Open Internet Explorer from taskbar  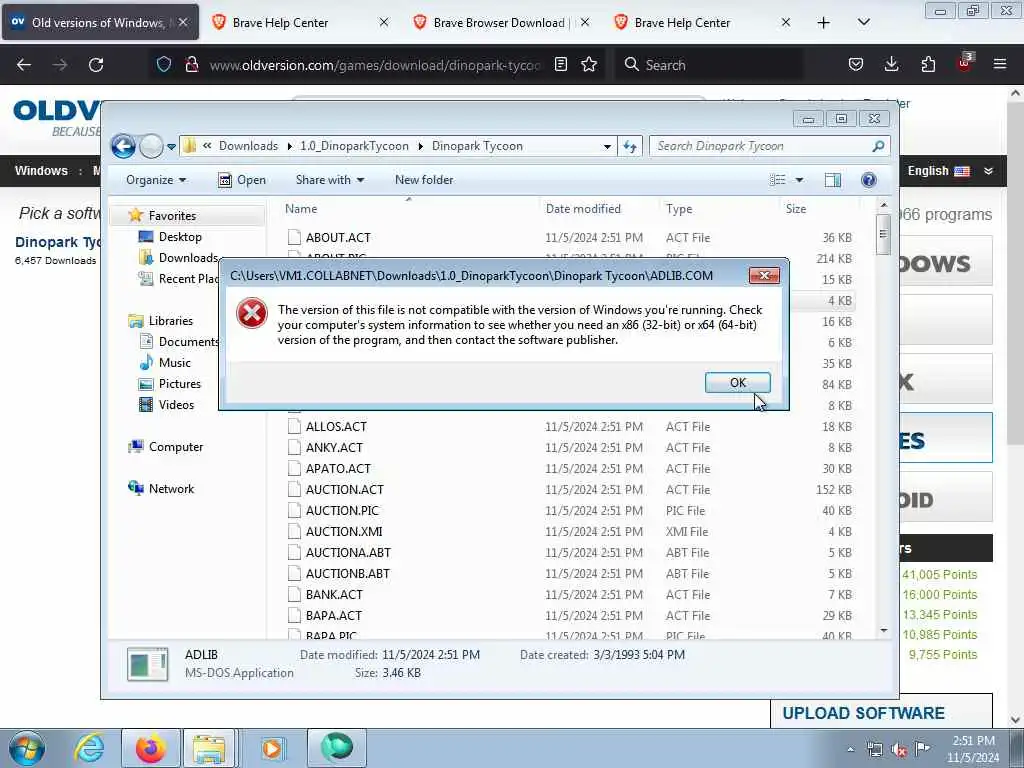tap(89, 748)
